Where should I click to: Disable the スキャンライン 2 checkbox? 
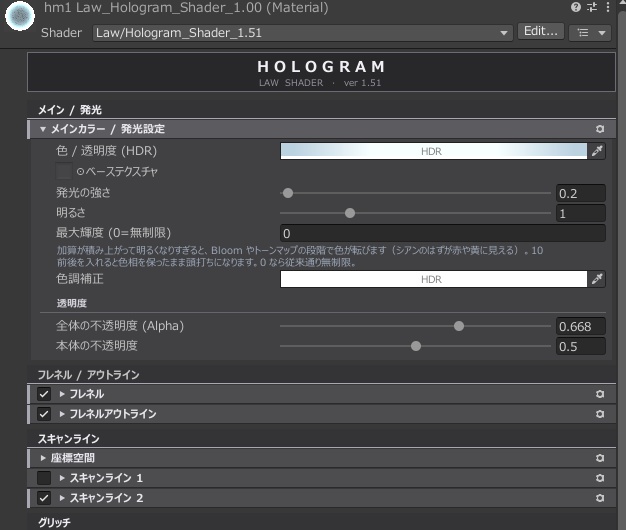click(x=44, y=498)
